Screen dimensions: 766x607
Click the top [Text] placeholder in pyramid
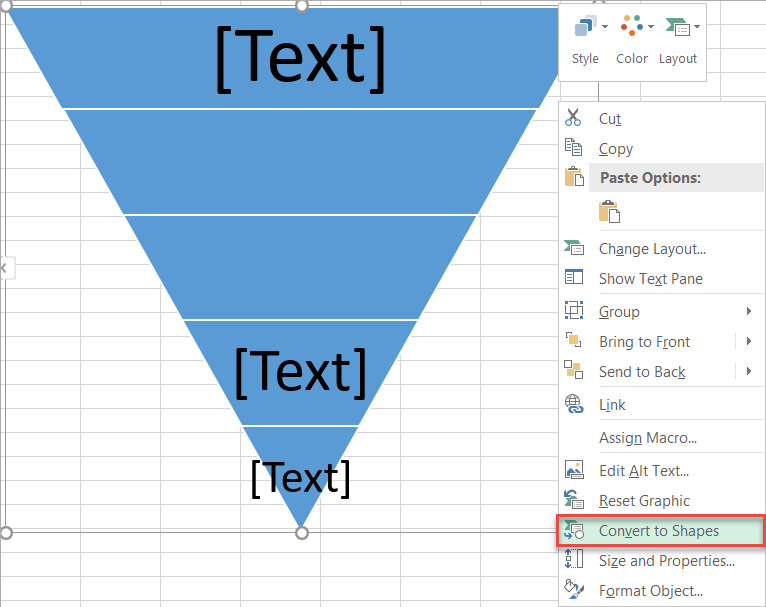[300, 59]
